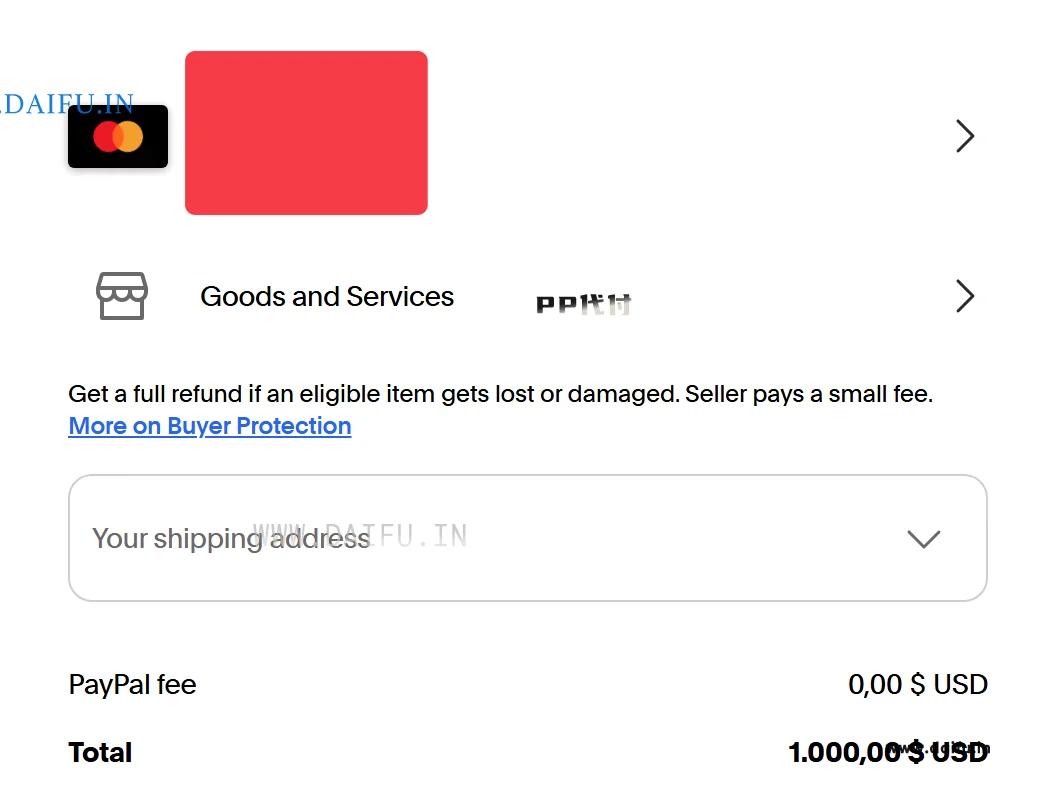Open payment type via chevron beside Goods and Services
Viewport: 1048px width, 790px height.
(x=964, y=296)
